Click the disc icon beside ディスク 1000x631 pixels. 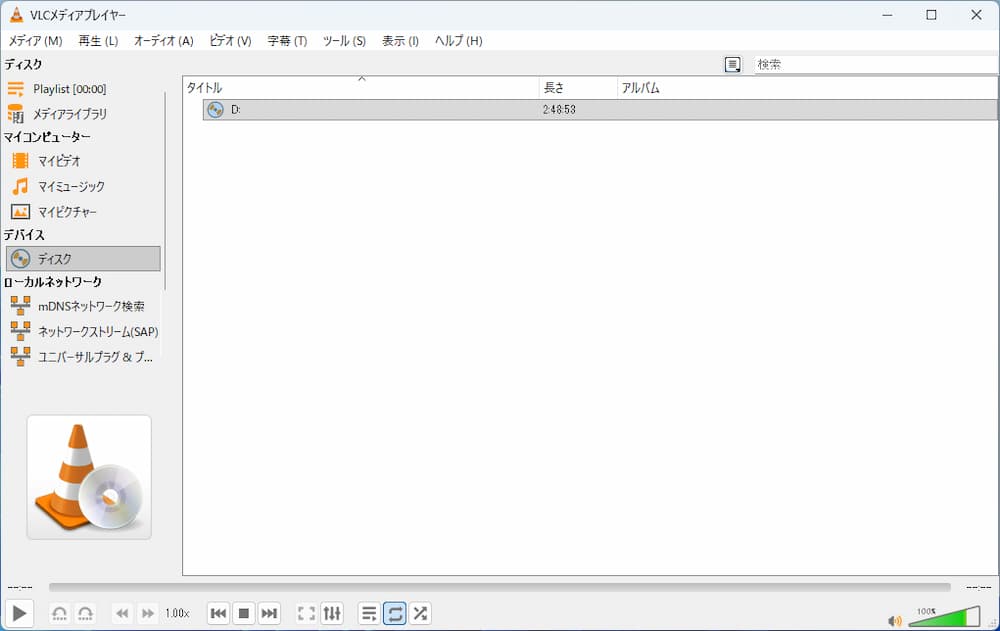pos(20,258)
